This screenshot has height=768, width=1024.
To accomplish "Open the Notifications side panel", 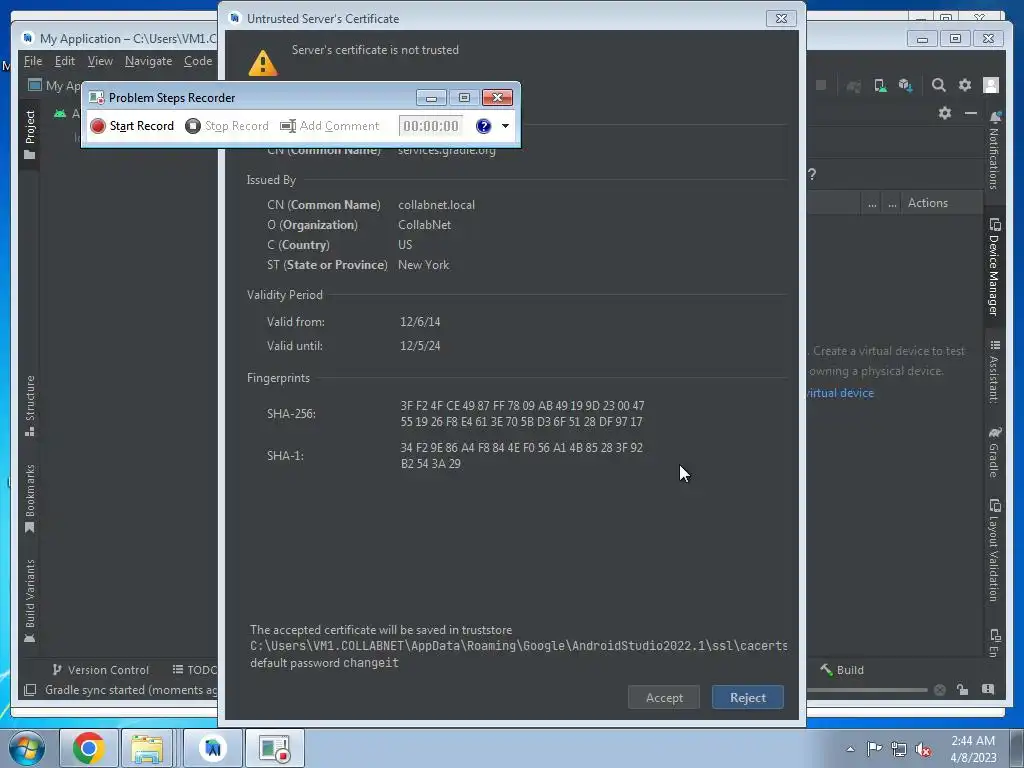I will click(994, 152).
